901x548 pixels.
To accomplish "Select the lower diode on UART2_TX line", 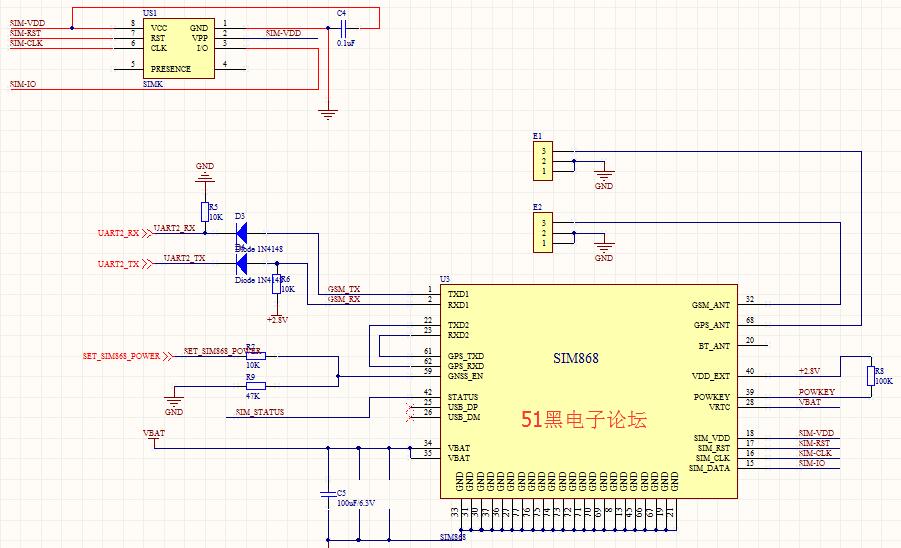I will point(241,264).
